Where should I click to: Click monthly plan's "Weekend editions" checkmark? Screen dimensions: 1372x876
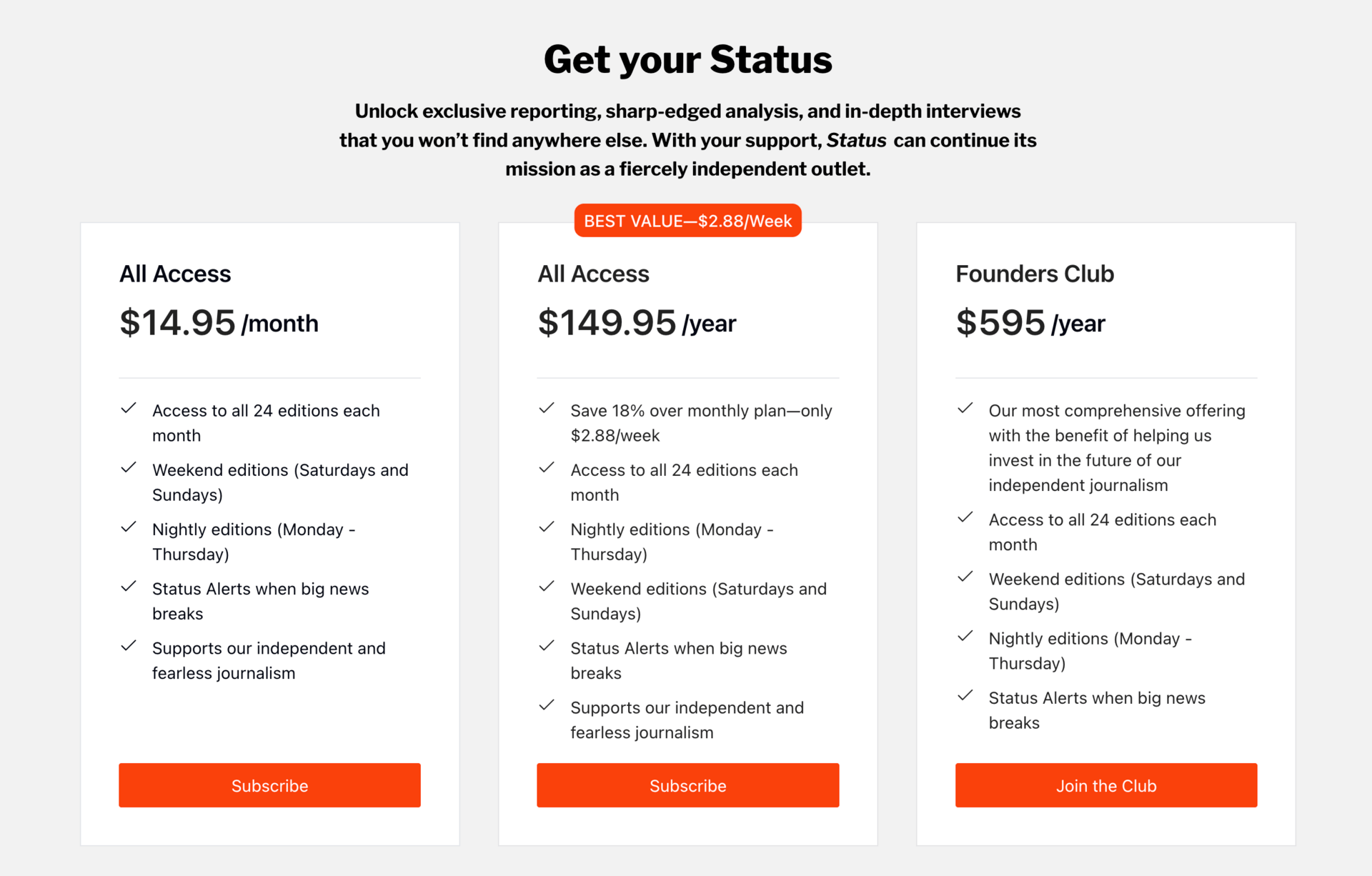click(x=129, y=468)
